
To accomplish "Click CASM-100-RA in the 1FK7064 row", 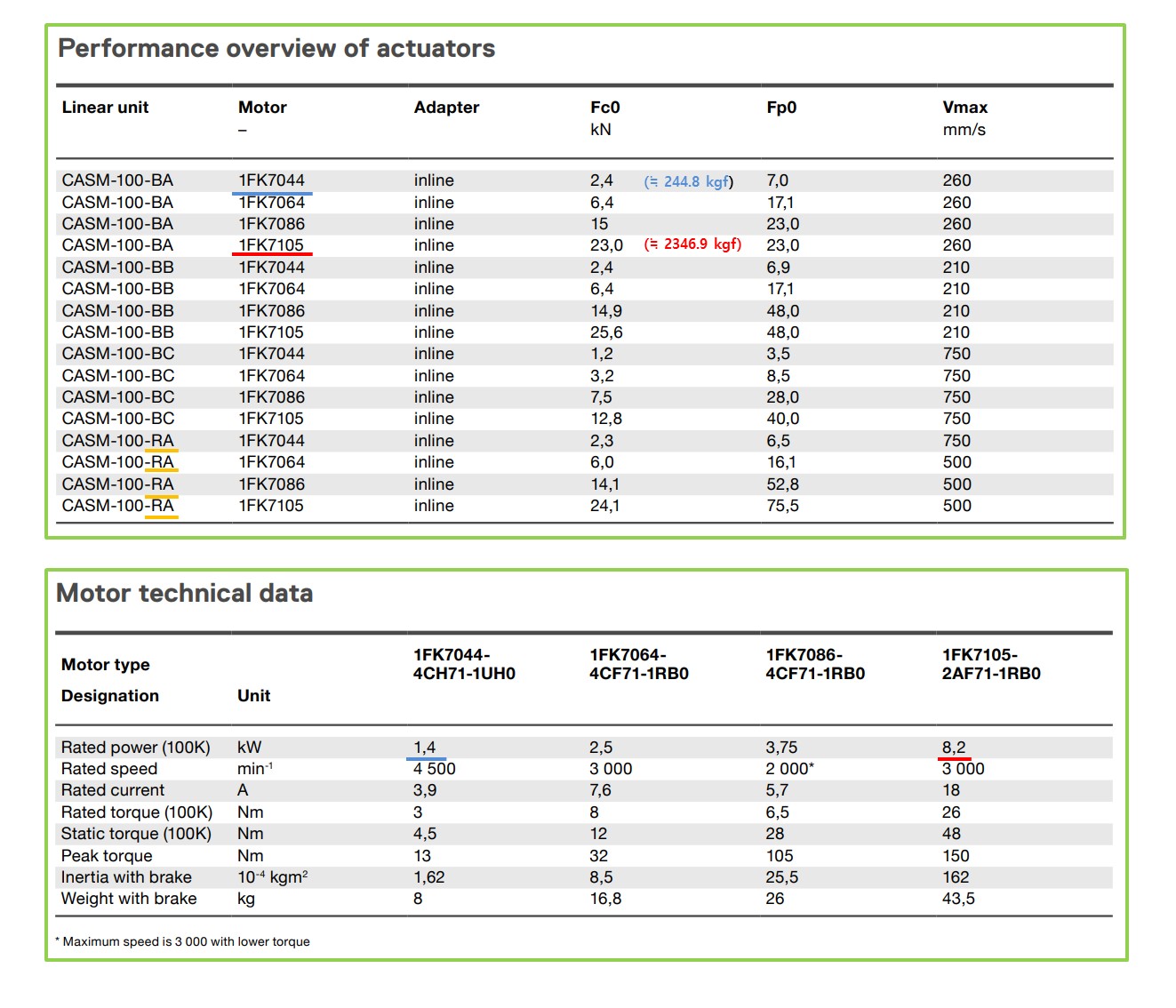I will (118, 462).
